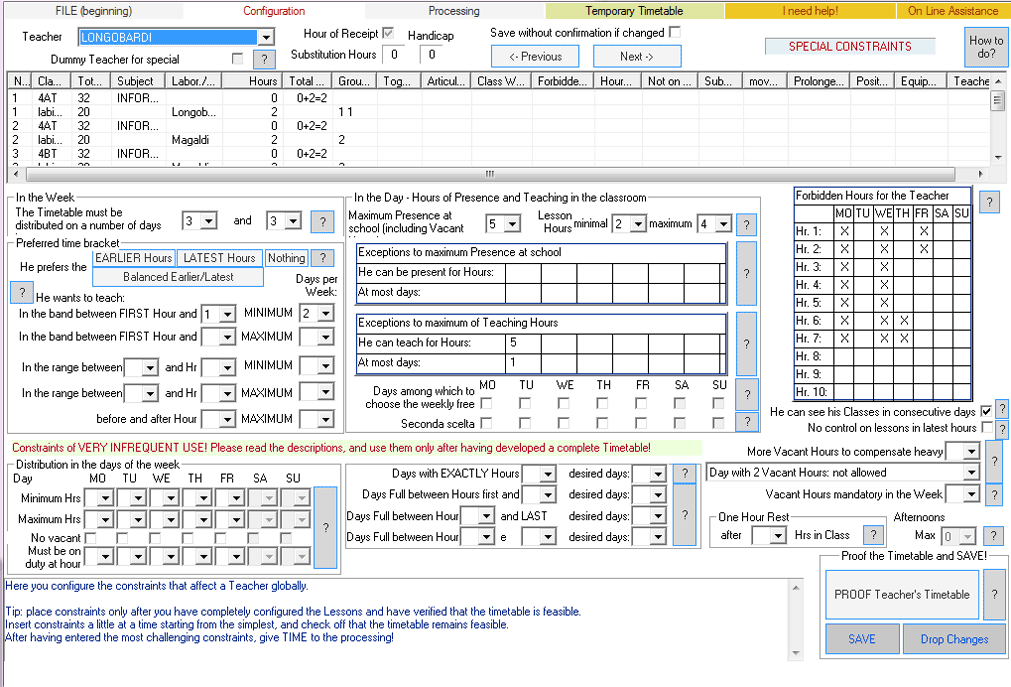Open 'Day with 2 Vacant Hours: not allowed' dropdown
Viewport: 1011px width, 687px height.
pyautogui.click(x=972, y=472)
